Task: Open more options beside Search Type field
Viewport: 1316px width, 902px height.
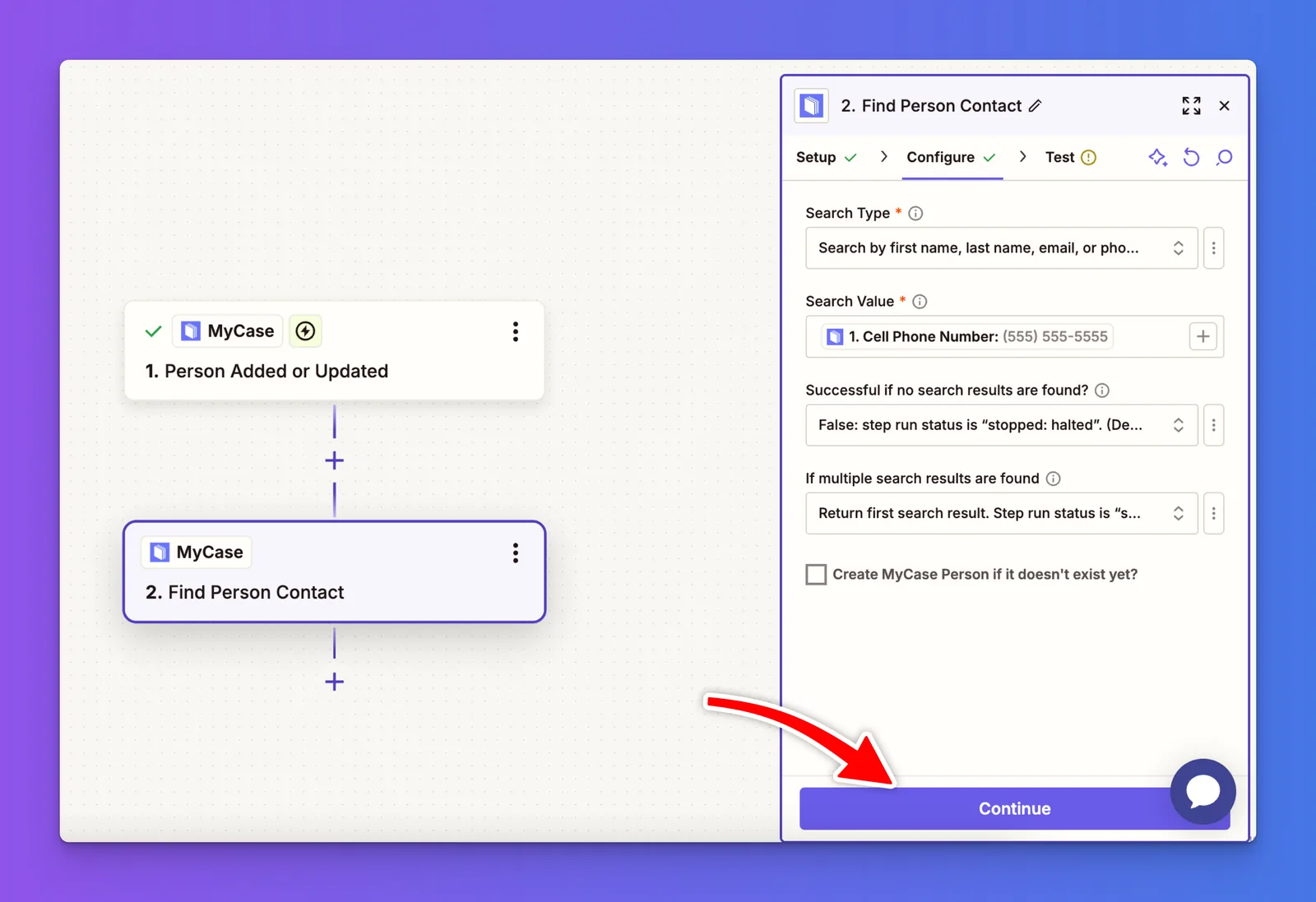Action: pos(1213,248)
